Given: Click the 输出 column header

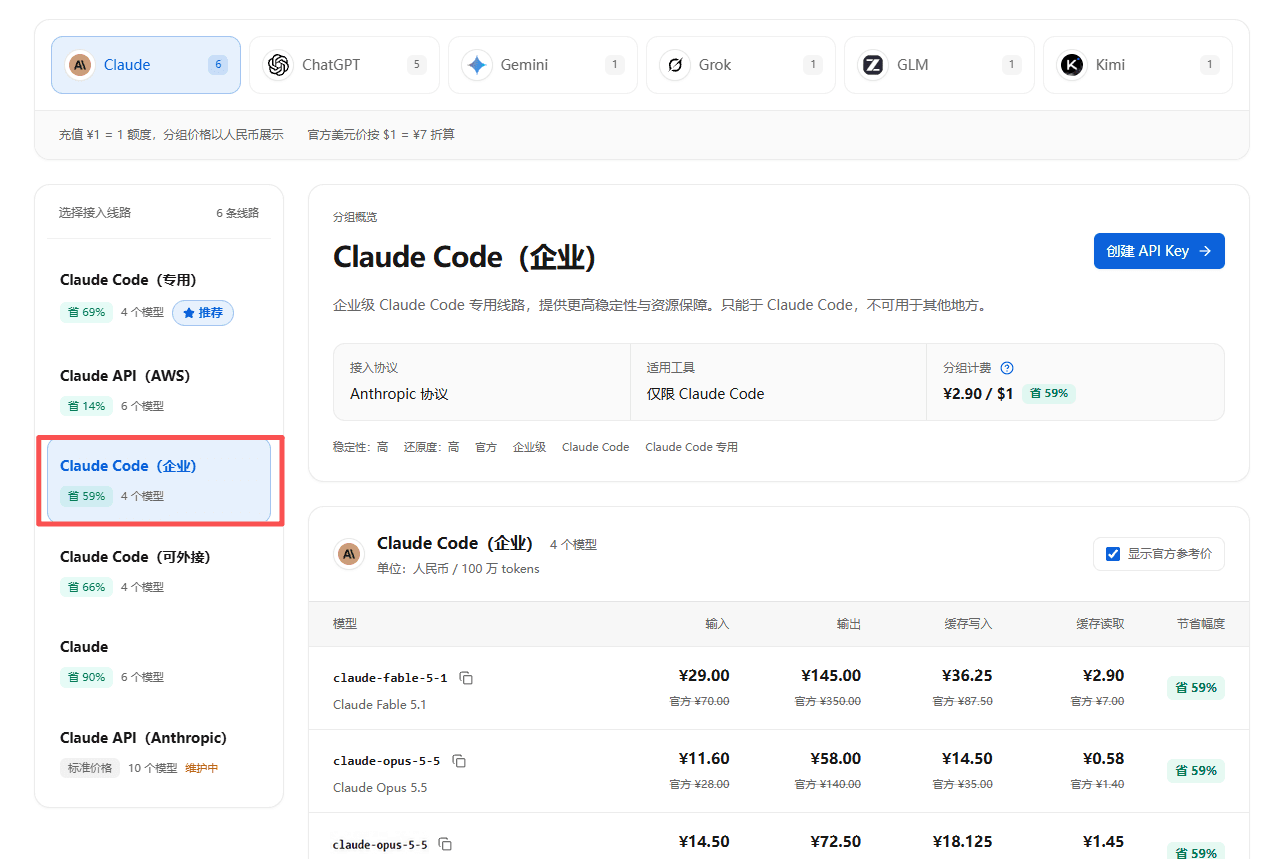Looking at the screenshot, I should point(849,624).
